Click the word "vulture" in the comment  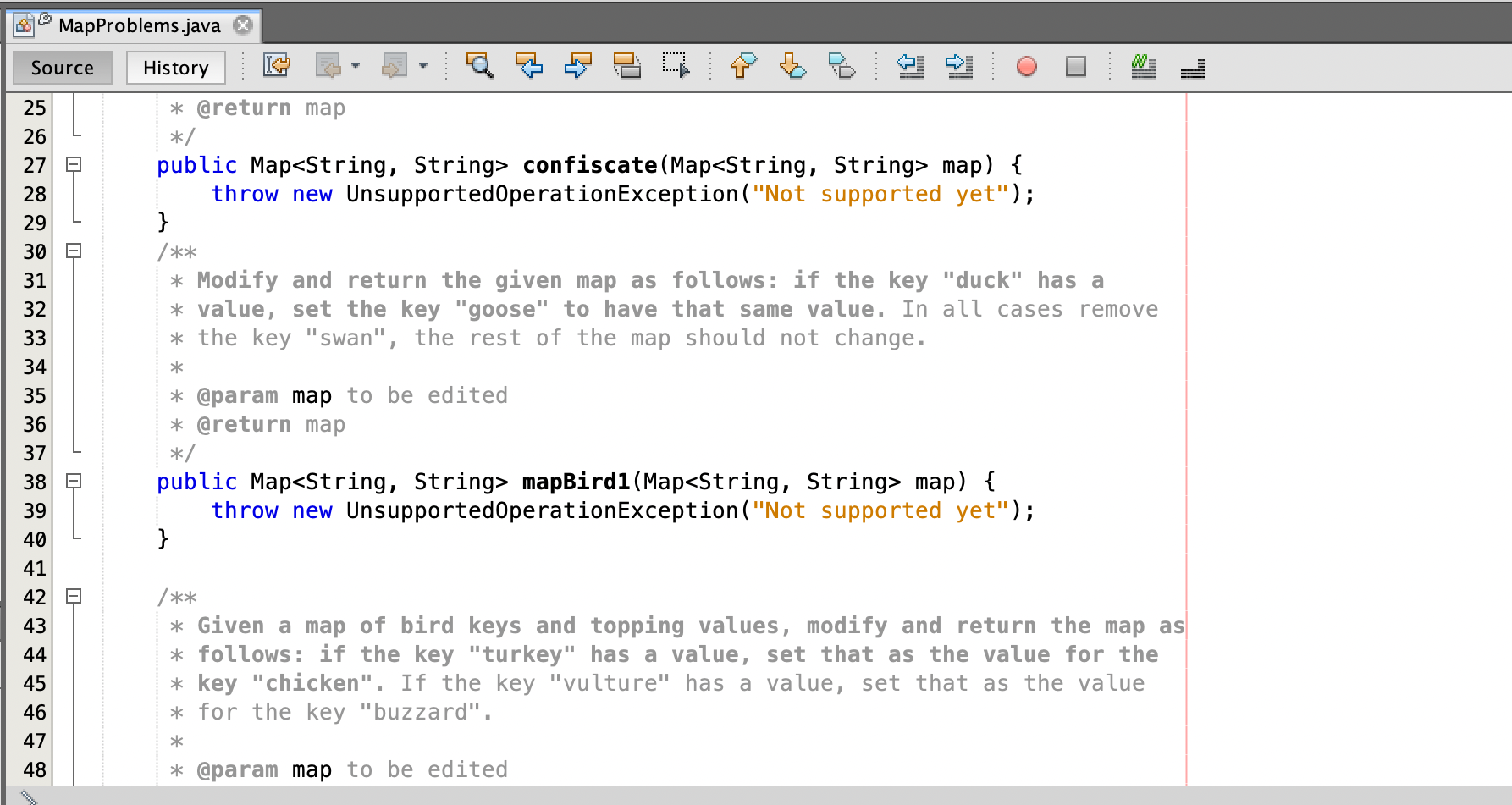[610, 683]
